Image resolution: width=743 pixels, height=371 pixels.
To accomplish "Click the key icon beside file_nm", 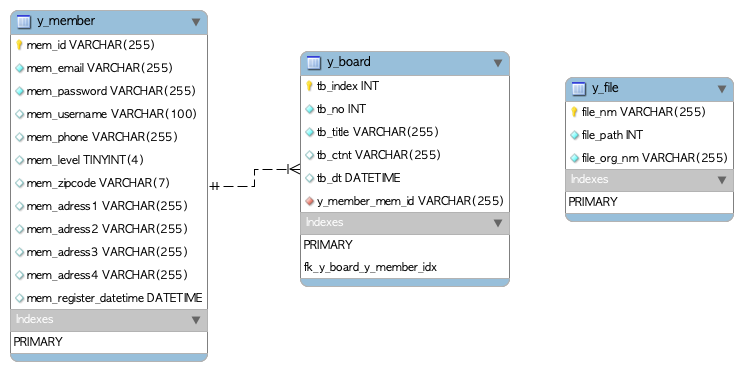I will click(x=574, y=112).
